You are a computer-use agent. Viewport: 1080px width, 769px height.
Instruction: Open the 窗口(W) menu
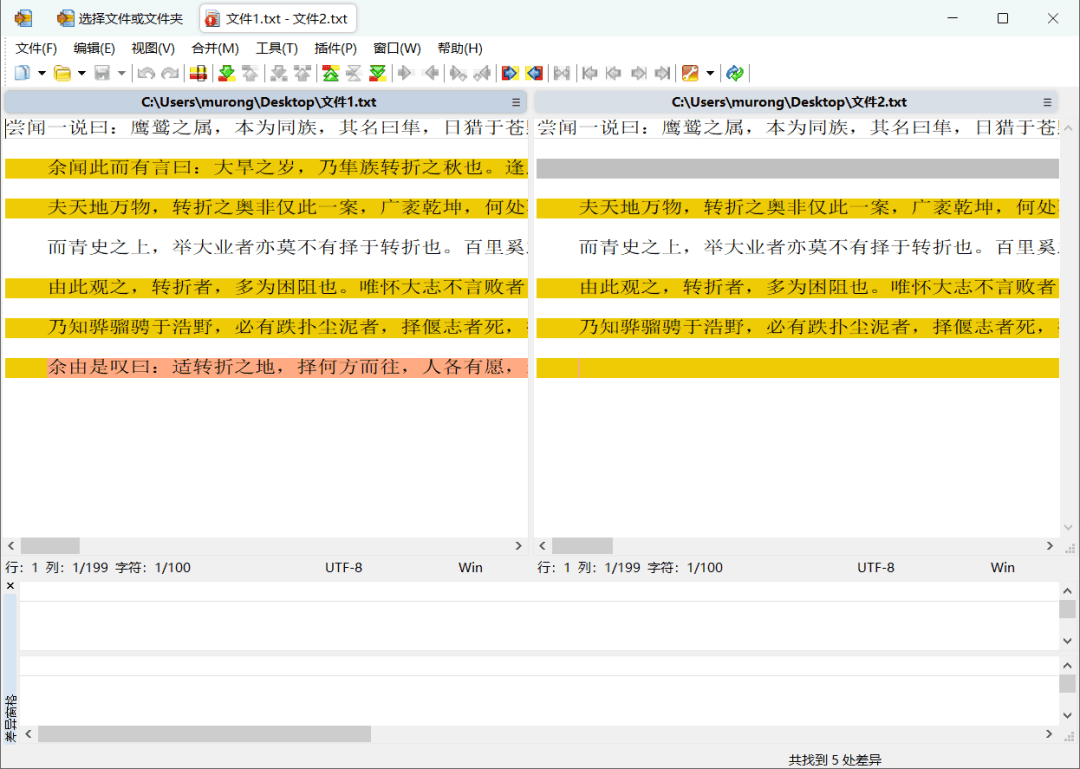[397, 48]
